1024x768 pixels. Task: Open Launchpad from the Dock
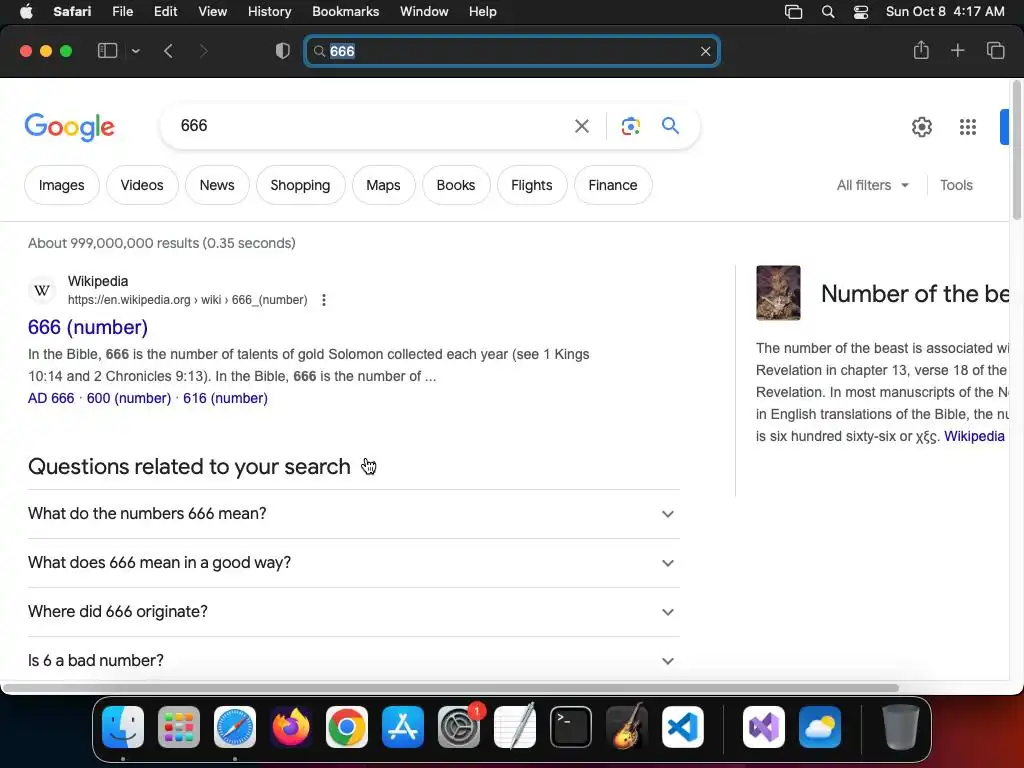[179, 727]
